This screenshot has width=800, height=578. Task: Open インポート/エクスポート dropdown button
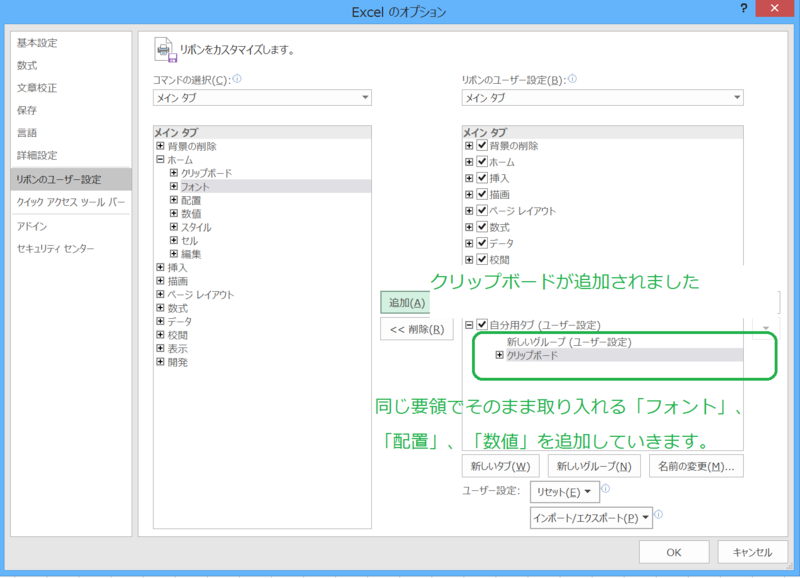click(591, 518)
